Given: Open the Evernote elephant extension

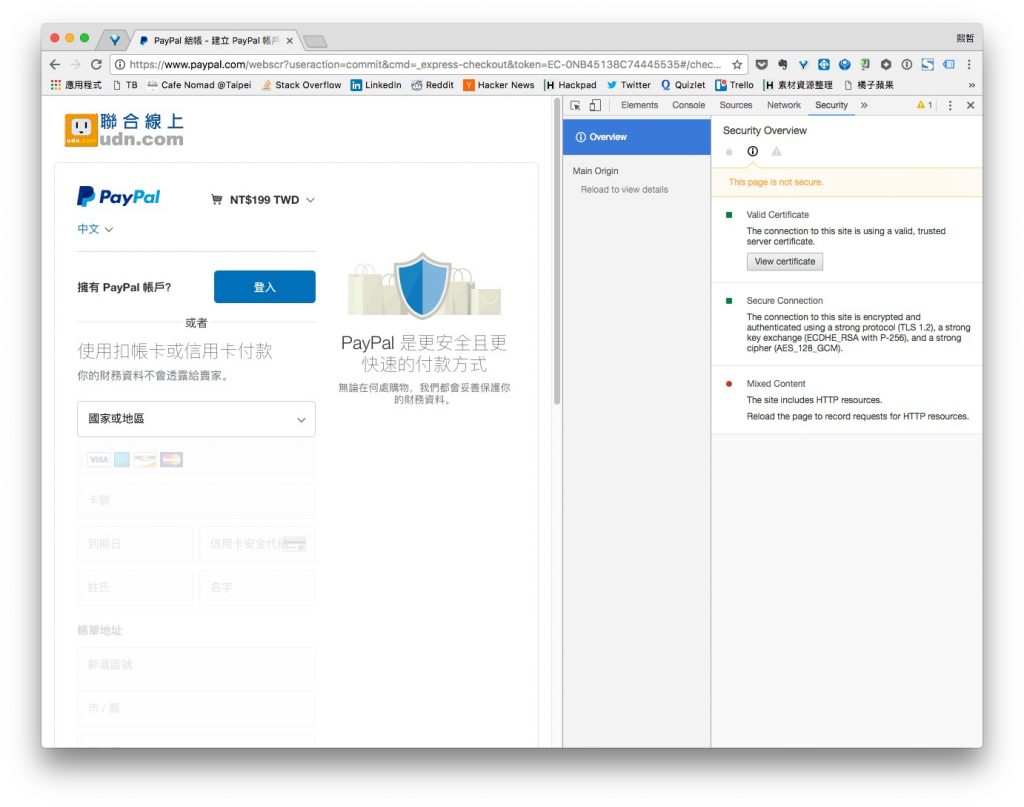Looking at the screenshot, I should pyautogui.click(x=782, y=64).
